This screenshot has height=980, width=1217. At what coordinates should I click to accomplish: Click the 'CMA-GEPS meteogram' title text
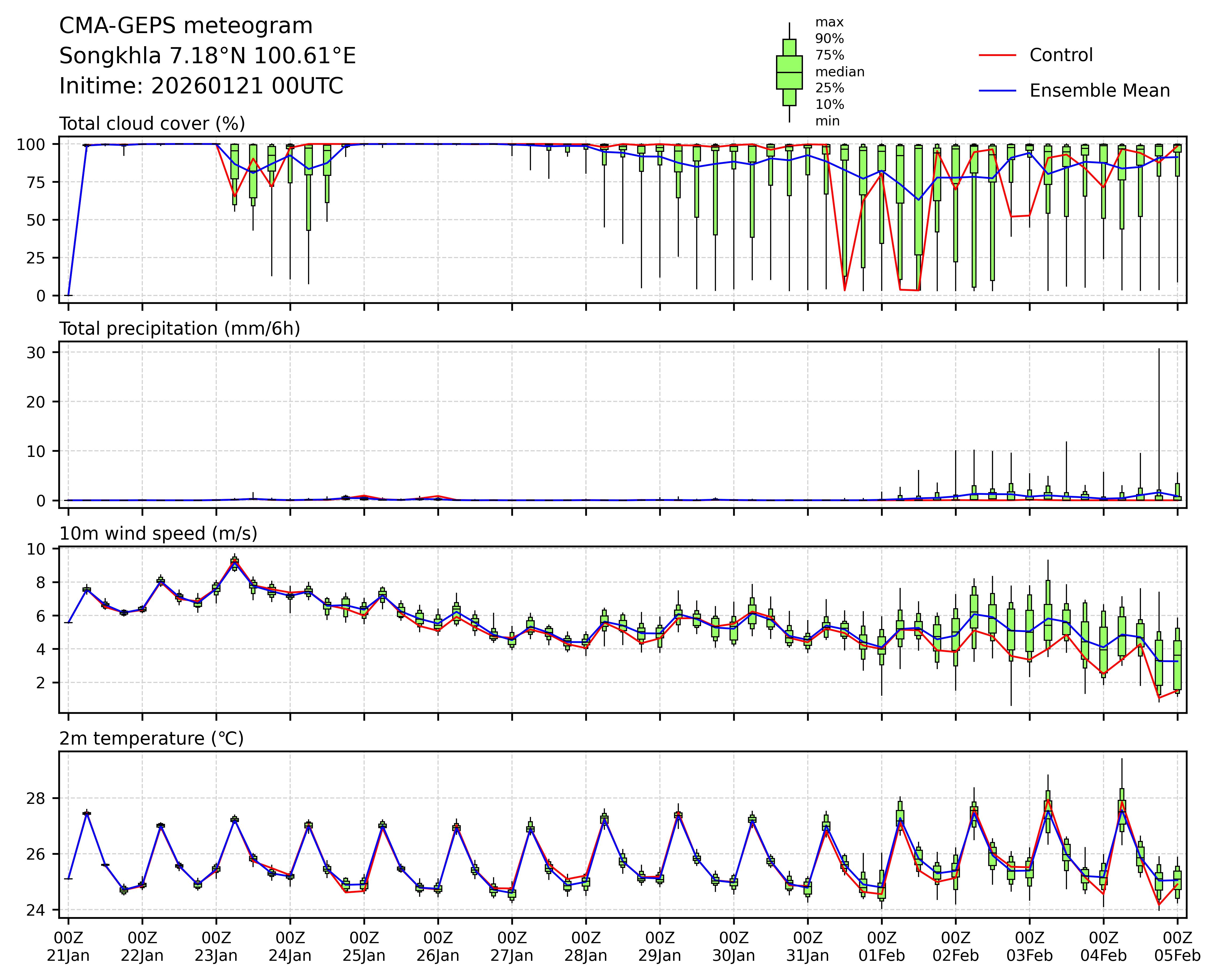pos(186,26)
